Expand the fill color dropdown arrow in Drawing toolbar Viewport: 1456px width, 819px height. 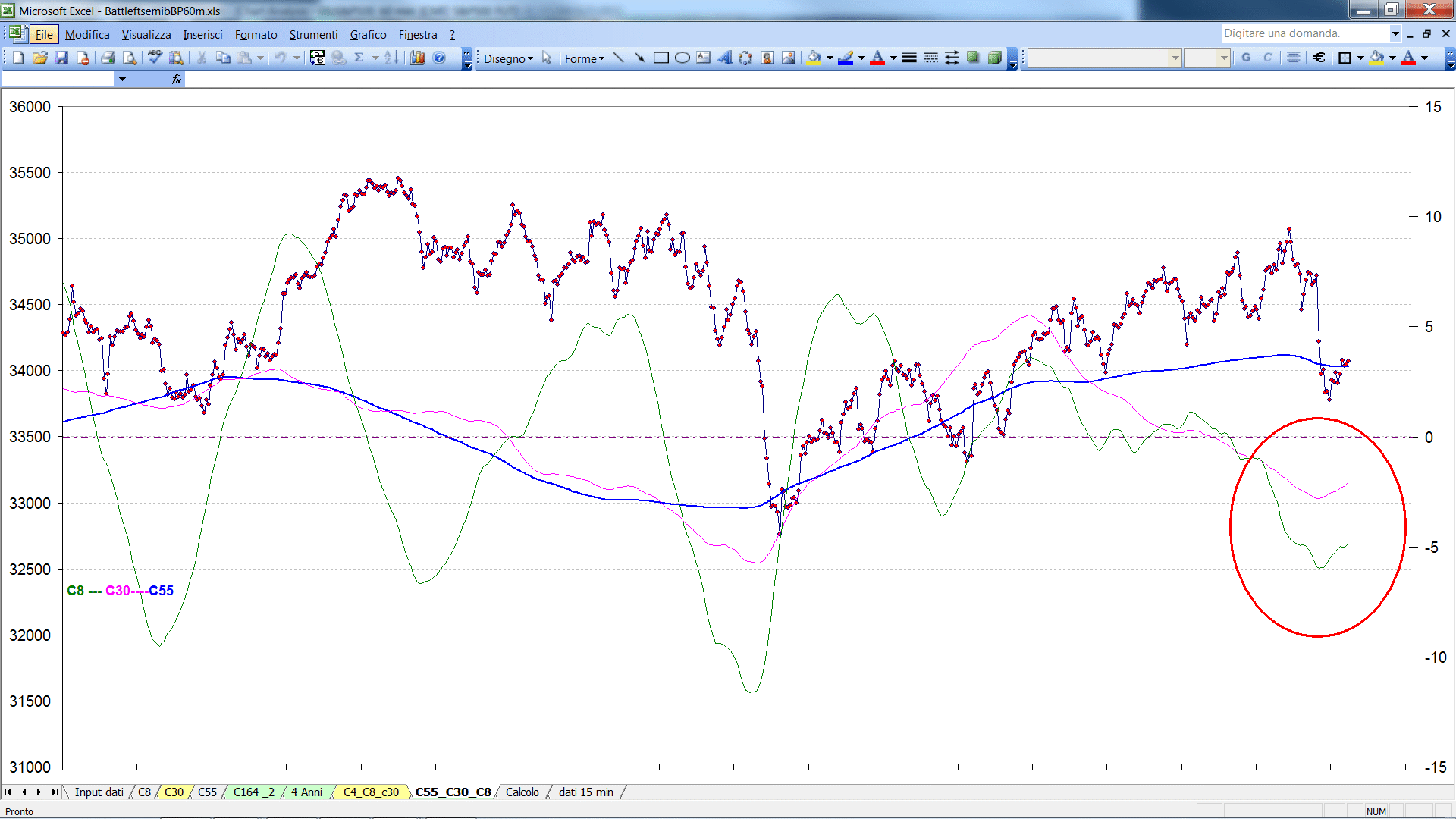[830, 58]
